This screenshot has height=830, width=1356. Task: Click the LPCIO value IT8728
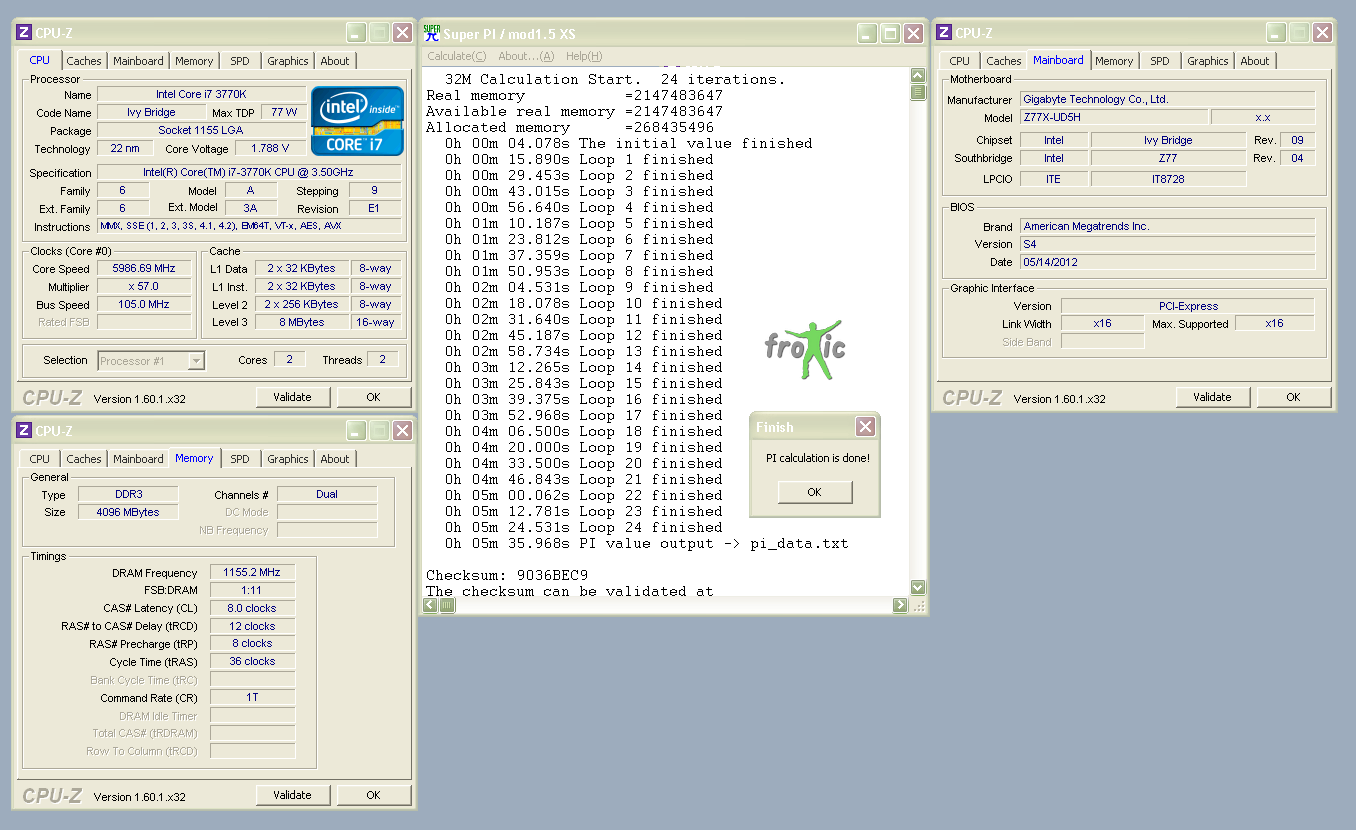pyautogui.click(x=1169, y=179)
